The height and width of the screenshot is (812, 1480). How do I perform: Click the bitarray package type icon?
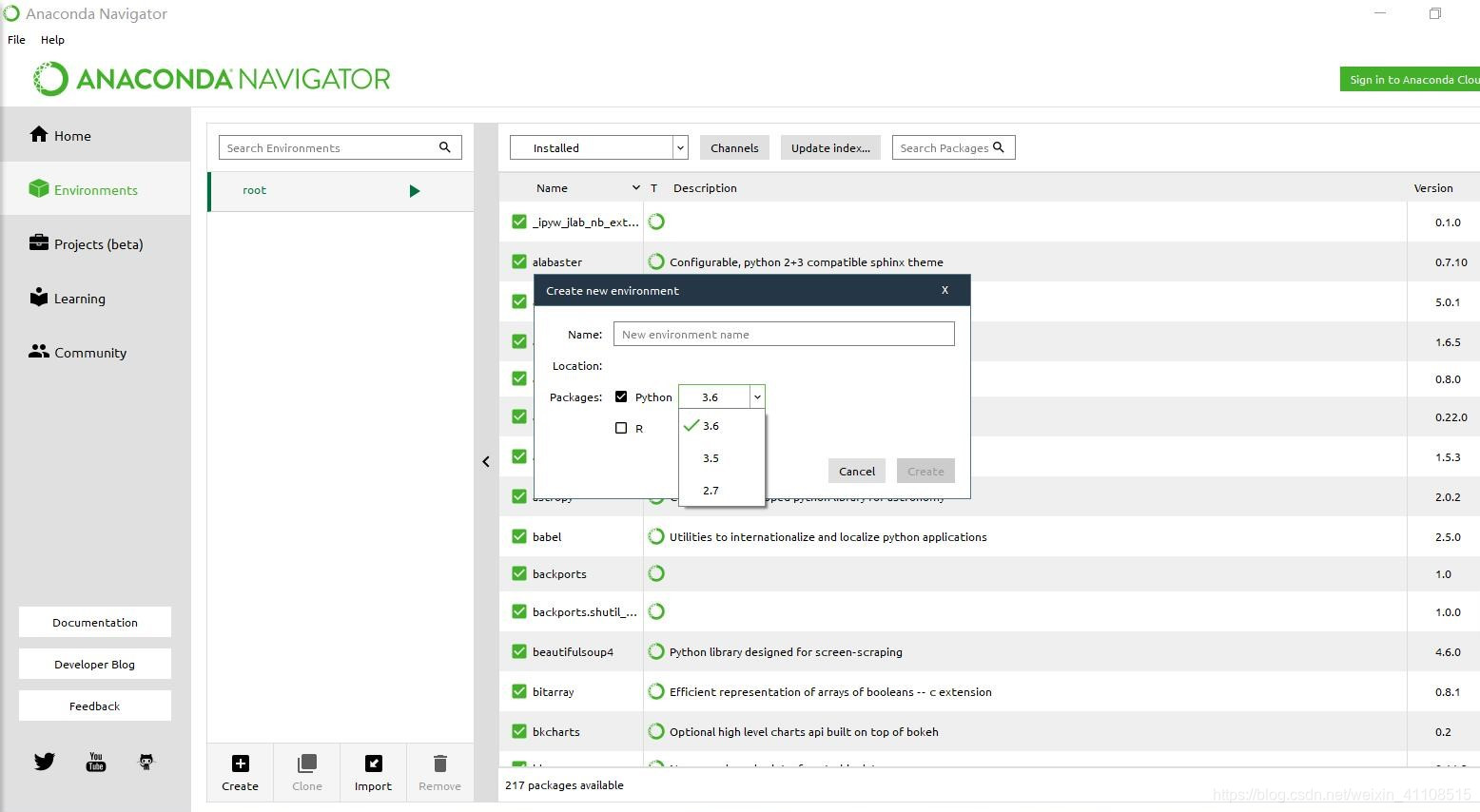tap(656, 691)
